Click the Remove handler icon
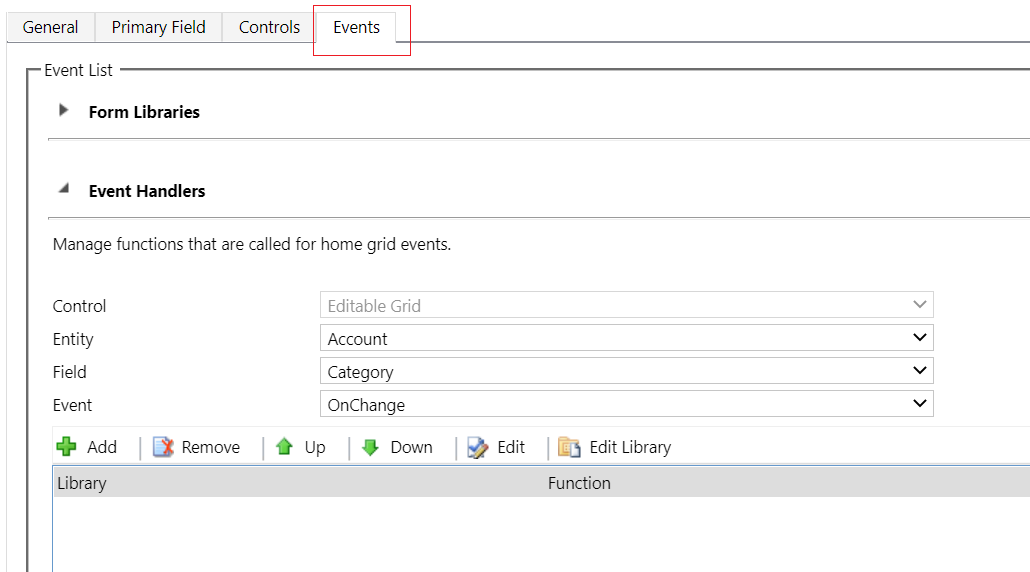This screenshot has width=1030, height=572. pyautogui.click(x=164, y=447)
